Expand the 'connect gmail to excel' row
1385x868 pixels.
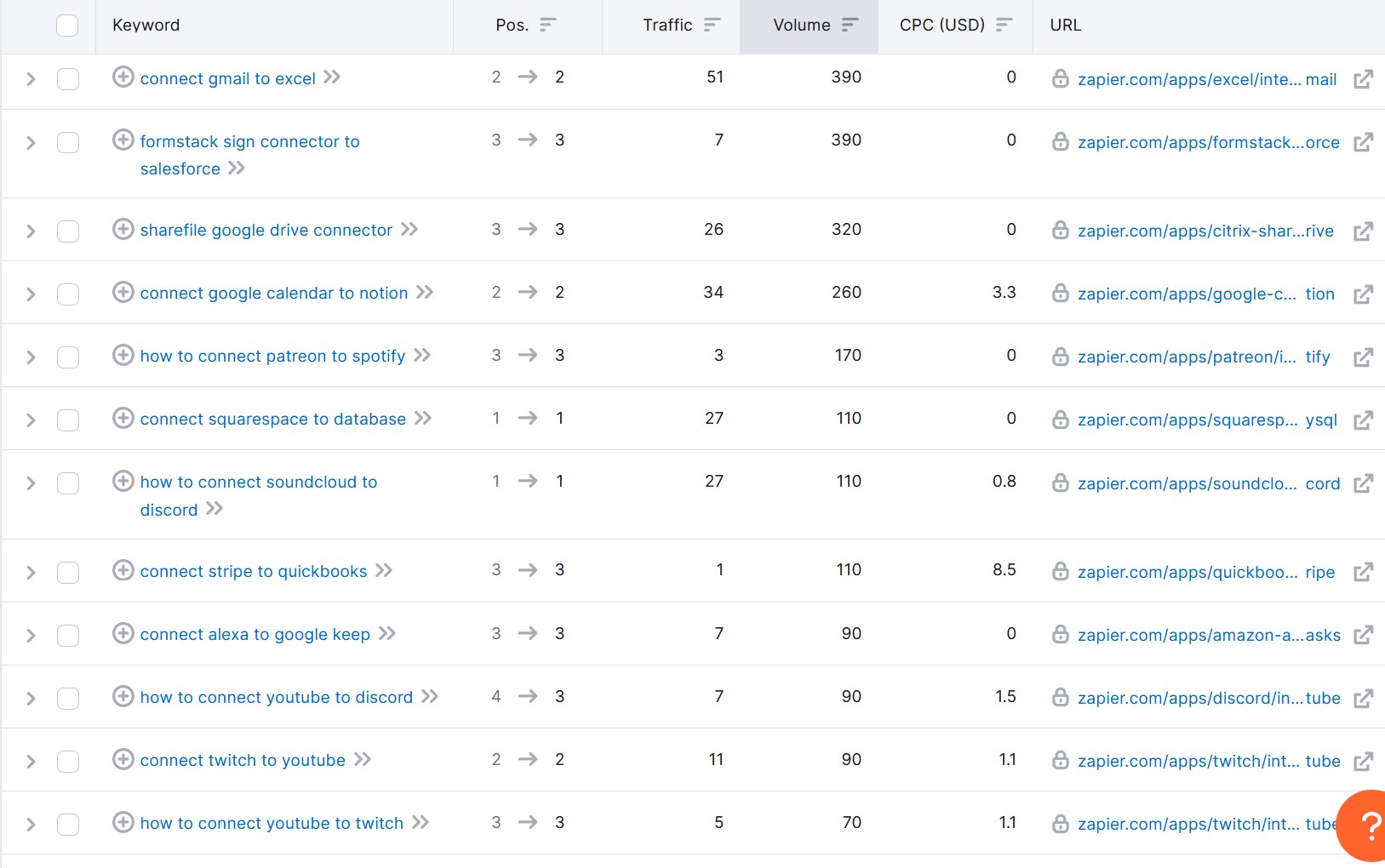[x=31, y=79]
